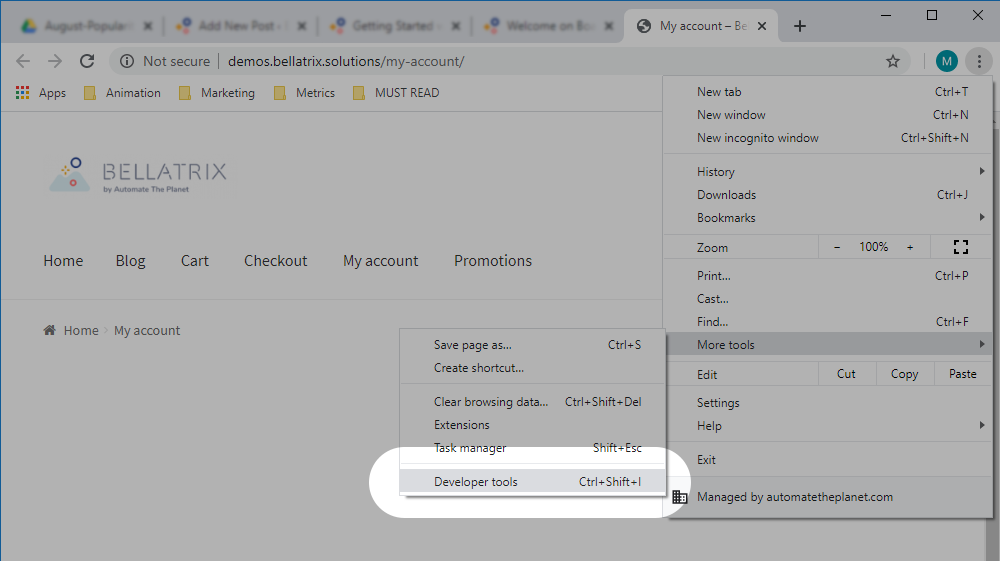
Task: Switch to the August-Popular tab
Action: [x=87, y=26]
